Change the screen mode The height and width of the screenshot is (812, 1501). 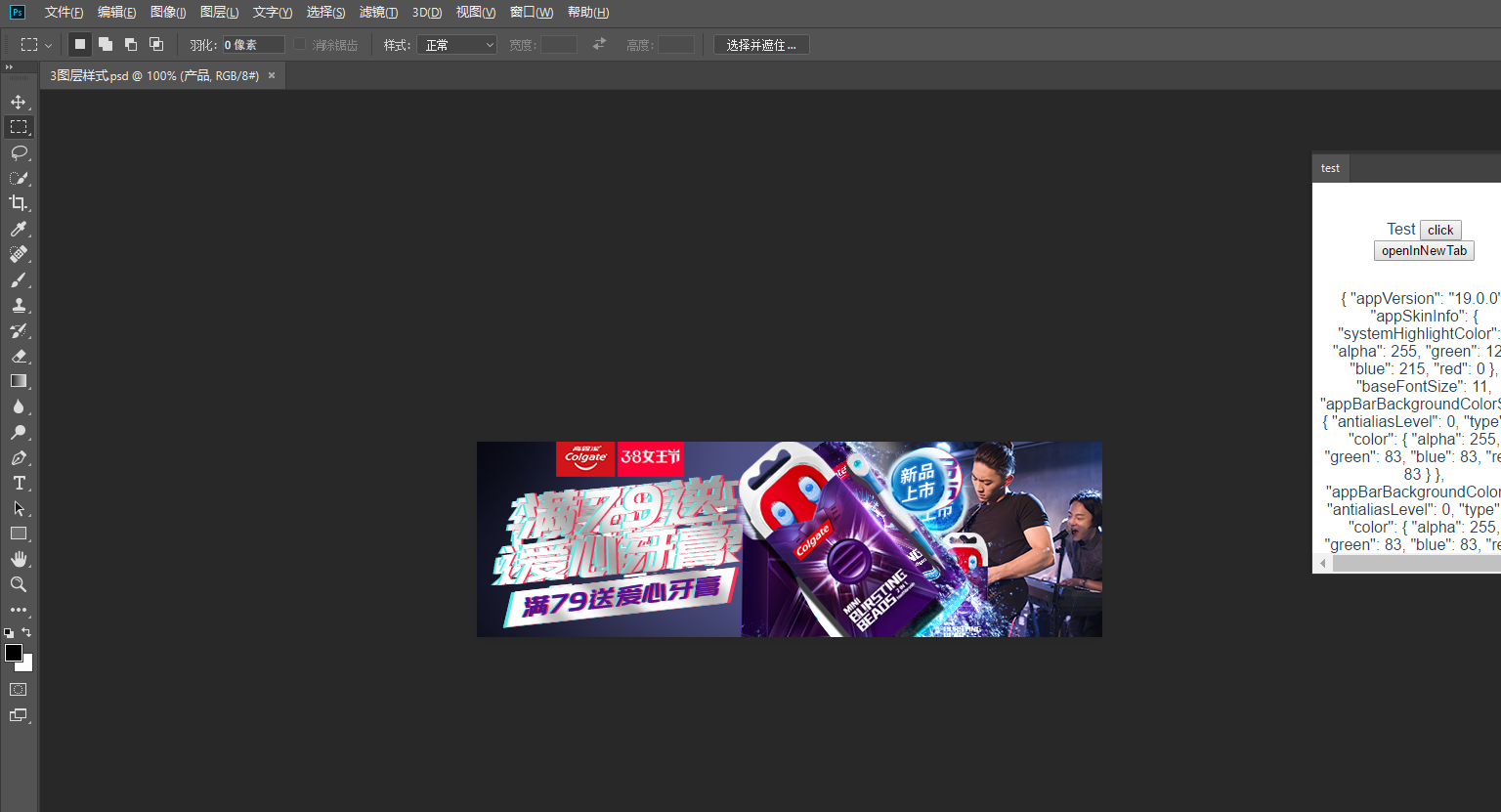click(x=19, y=715)
